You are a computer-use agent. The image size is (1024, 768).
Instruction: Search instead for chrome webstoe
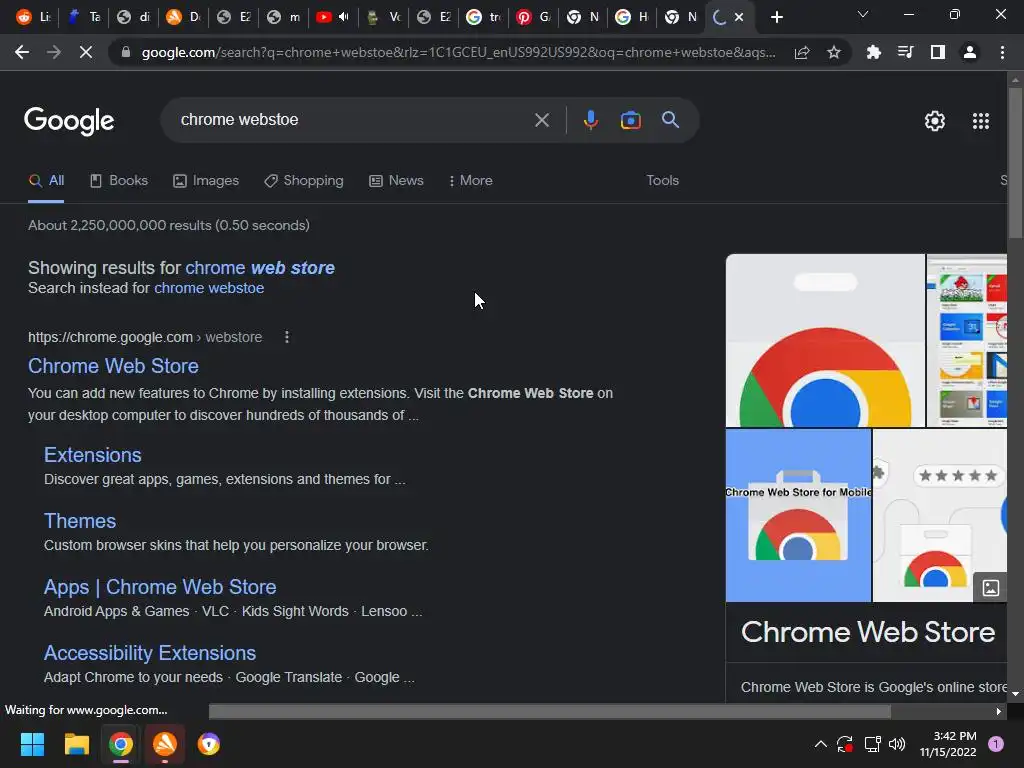point(209,288)
